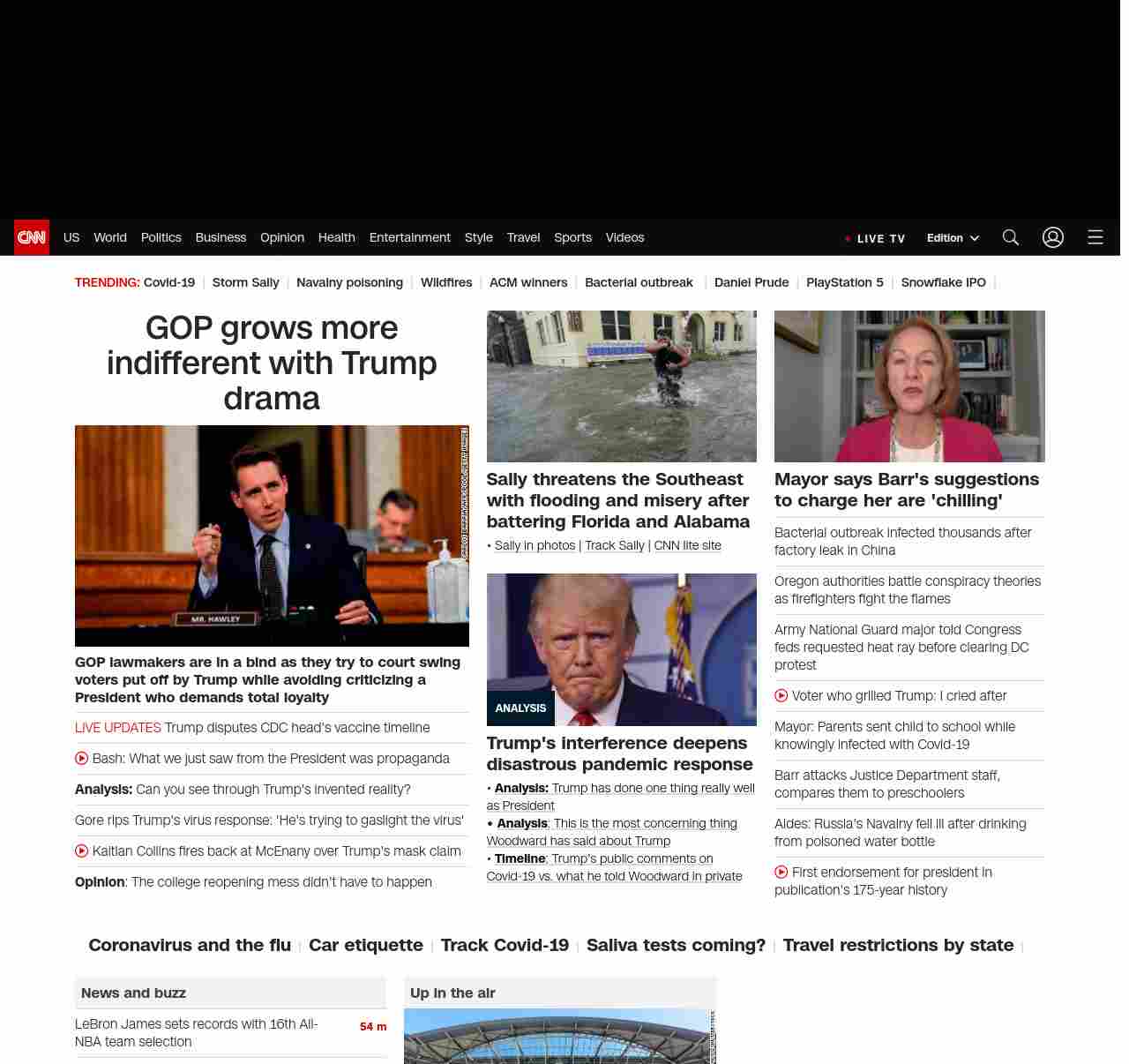Click play icon beside Kaitlan Collins story
The height and width of the screenshot is (1064, 1129).
(82, 851)
